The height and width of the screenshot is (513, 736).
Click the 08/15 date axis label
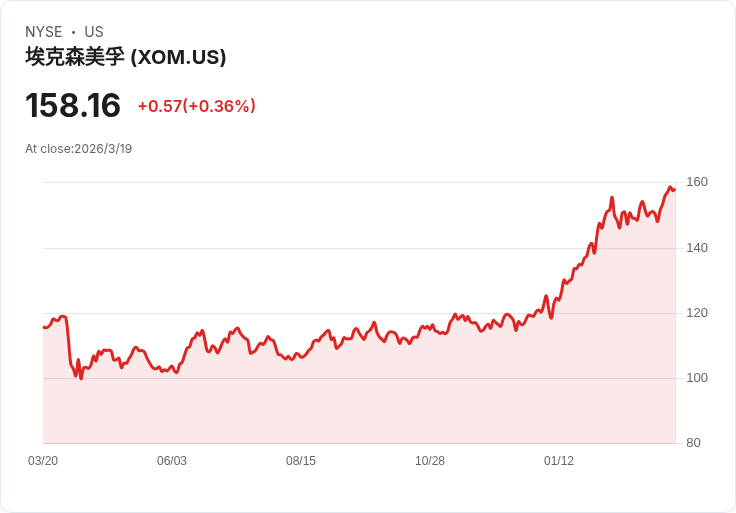pyautogui.click(x=301, y=461)
